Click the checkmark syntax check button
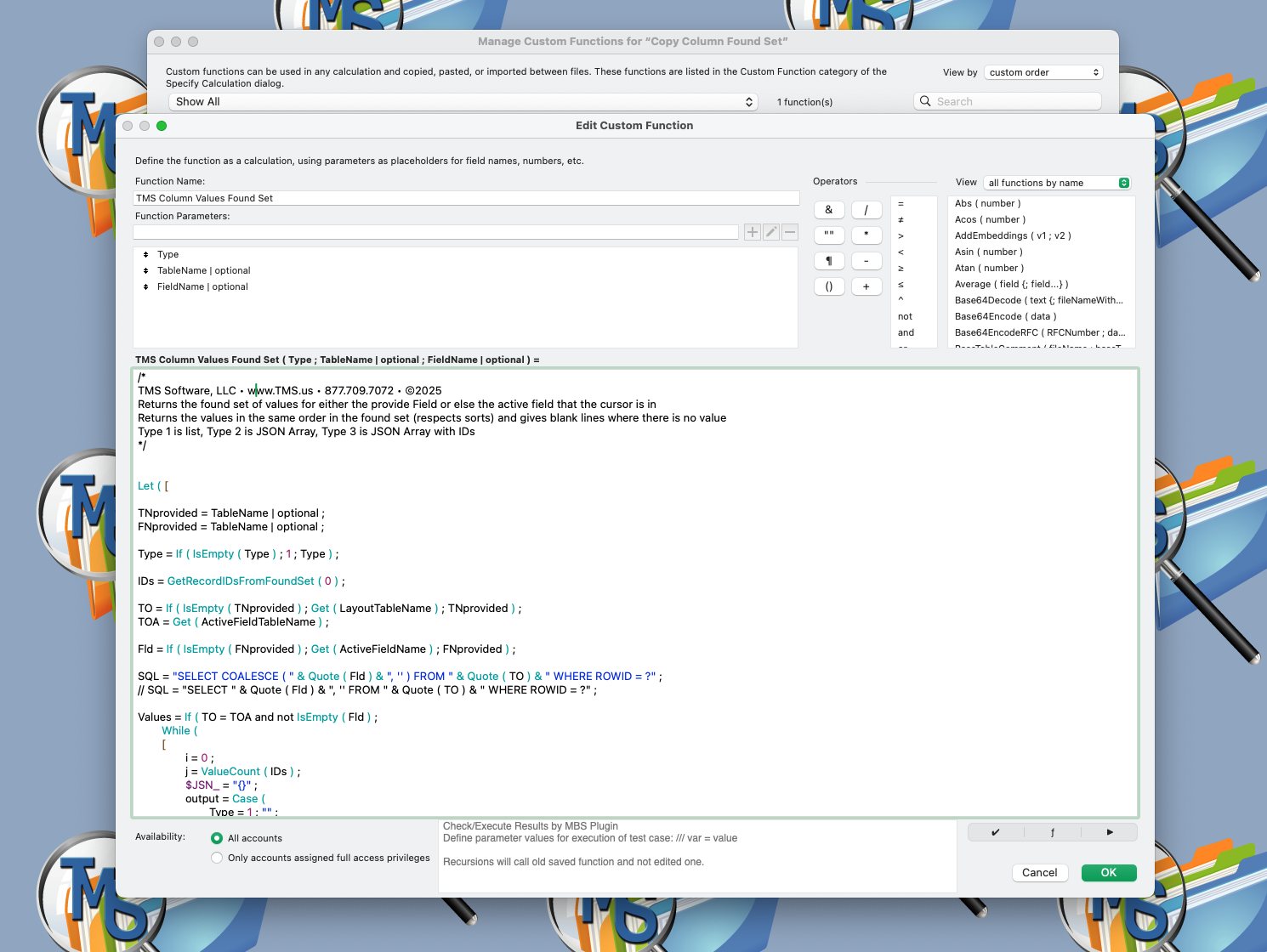The width and height of the screenshot is (1267, 952). 996,832
